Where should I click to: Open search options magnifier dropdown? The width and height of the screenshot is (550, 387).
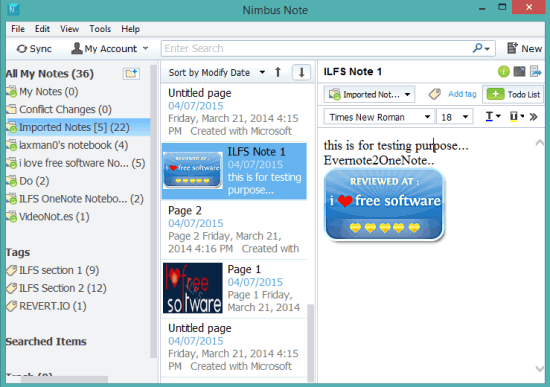(x=481, y=48)
